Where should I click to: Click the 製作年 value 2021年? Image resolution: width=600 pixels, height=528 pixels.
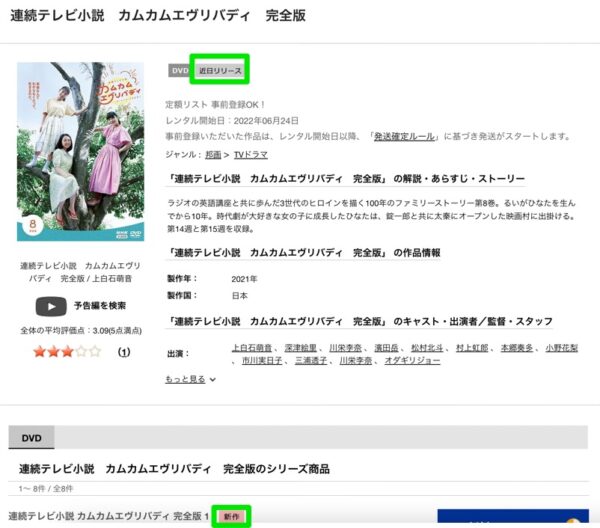point(244,279)
